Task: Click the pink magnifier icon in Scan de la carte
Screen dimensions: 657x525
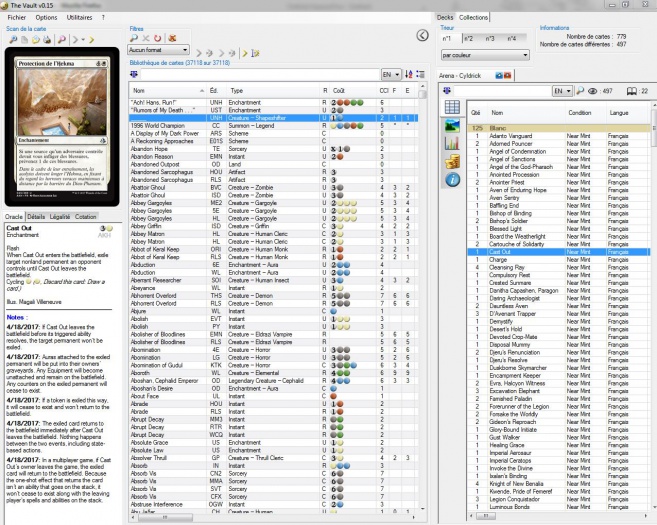Action: pyautogui.click(x=62, y=40)
